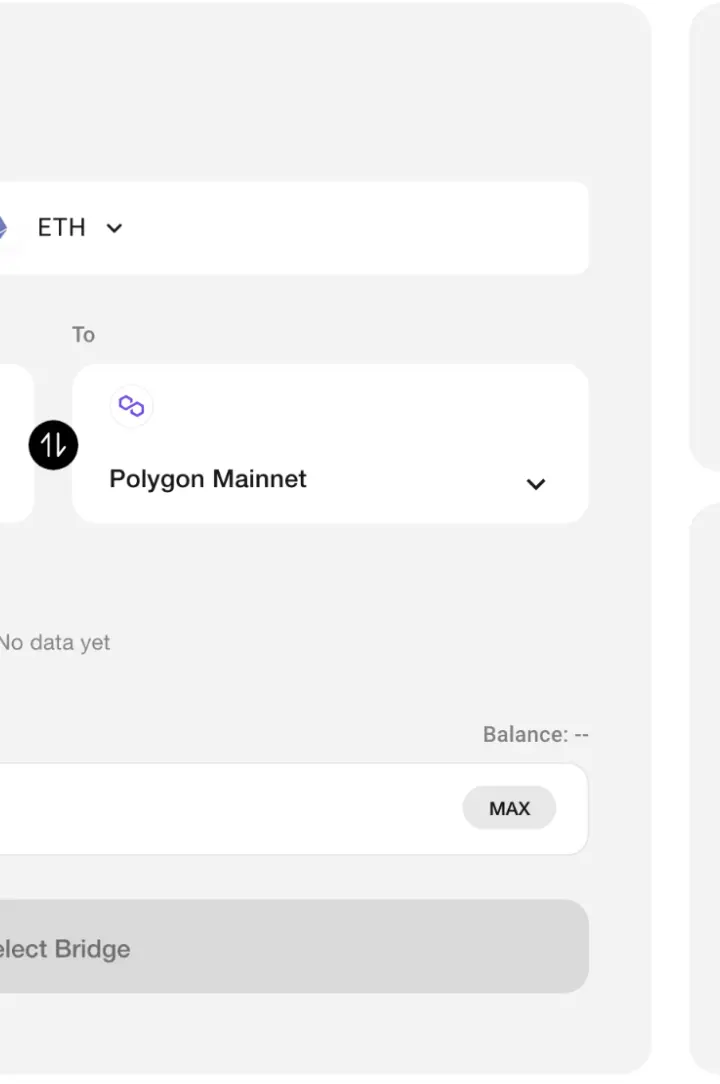This screenshot has width=720, height=1084.
Task: Click the Polygon Mainnet network name
Action: pyautogui.click(x=208, y=479)
